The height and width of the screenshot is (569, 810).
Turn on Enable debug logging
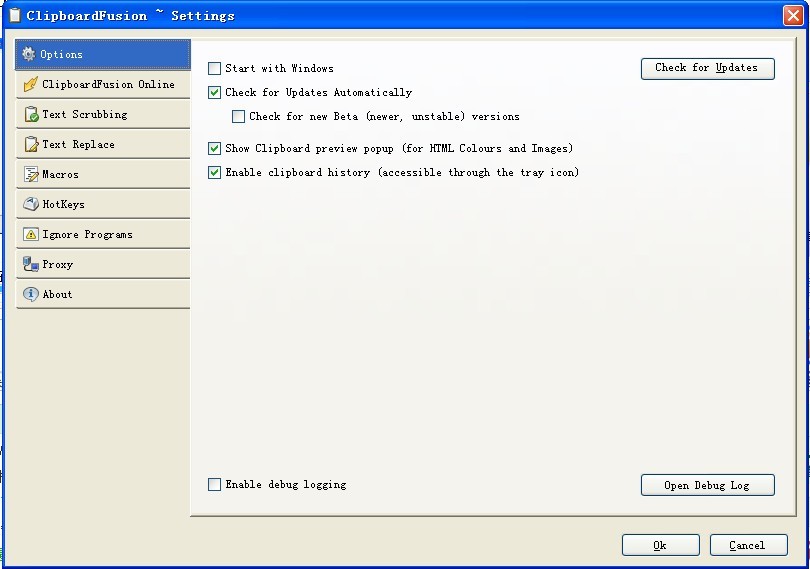[x=214, y=485]
